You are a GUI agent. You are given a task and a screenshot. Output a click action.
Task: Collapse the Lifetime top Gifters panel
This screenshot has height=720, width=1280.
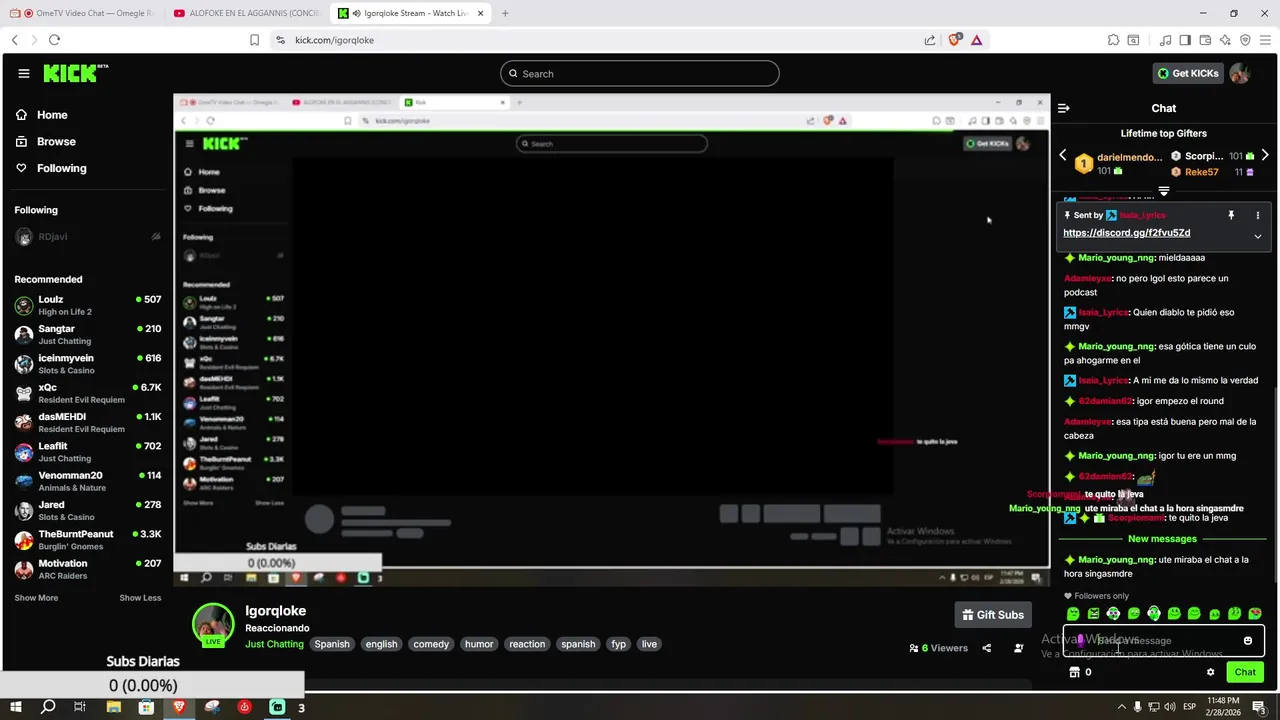pyautogui.click(x=1164, y=190)
